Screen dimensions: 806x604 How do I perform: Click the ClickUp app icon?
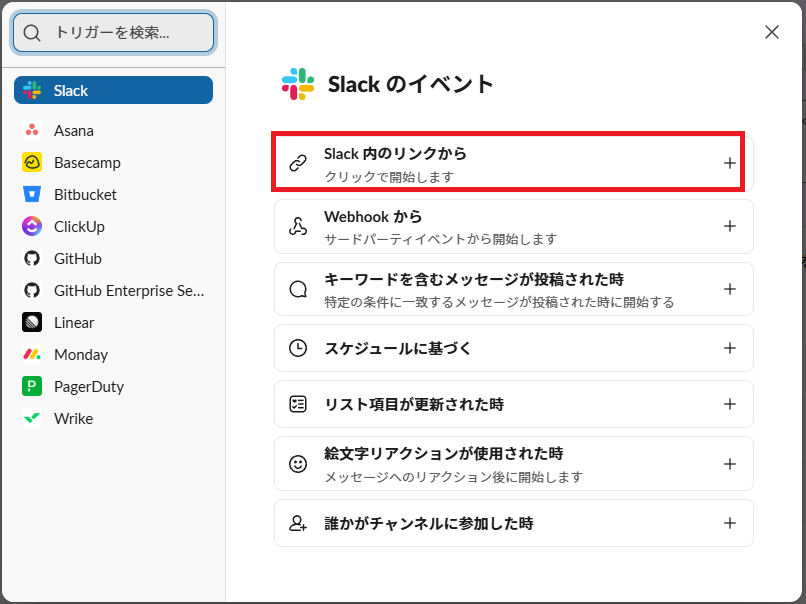pyautogui.click(x=32, y=226)
